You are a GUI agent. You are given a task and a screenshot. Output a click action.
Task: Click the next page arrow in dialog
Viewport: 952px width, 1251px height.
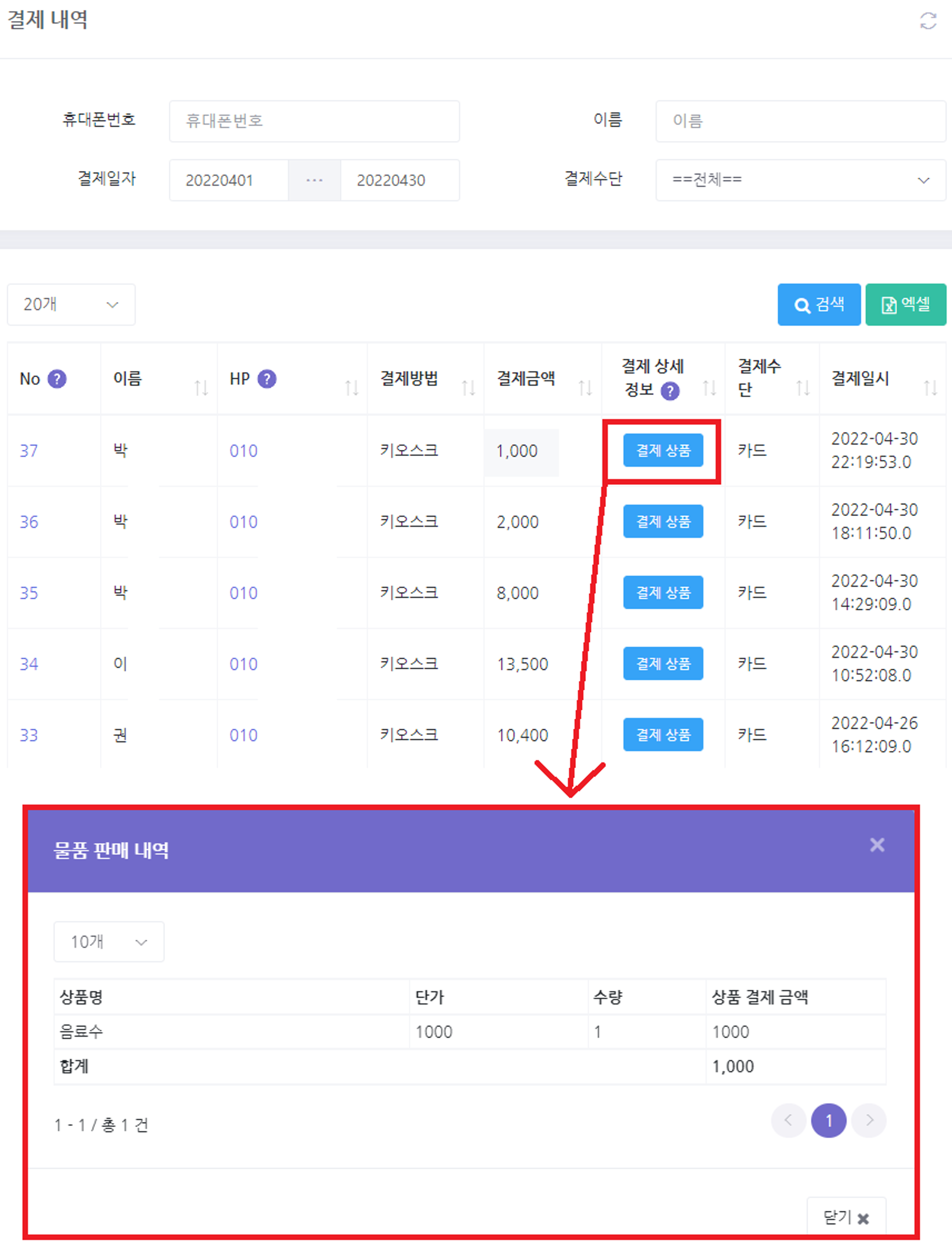[x=869, y=1120]
